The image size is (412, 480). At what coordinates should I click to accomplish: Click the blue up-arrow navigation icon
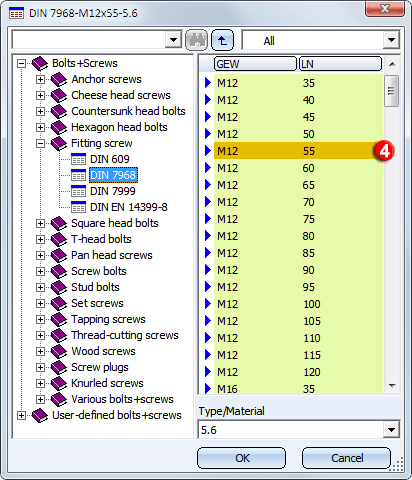point(222,40)
